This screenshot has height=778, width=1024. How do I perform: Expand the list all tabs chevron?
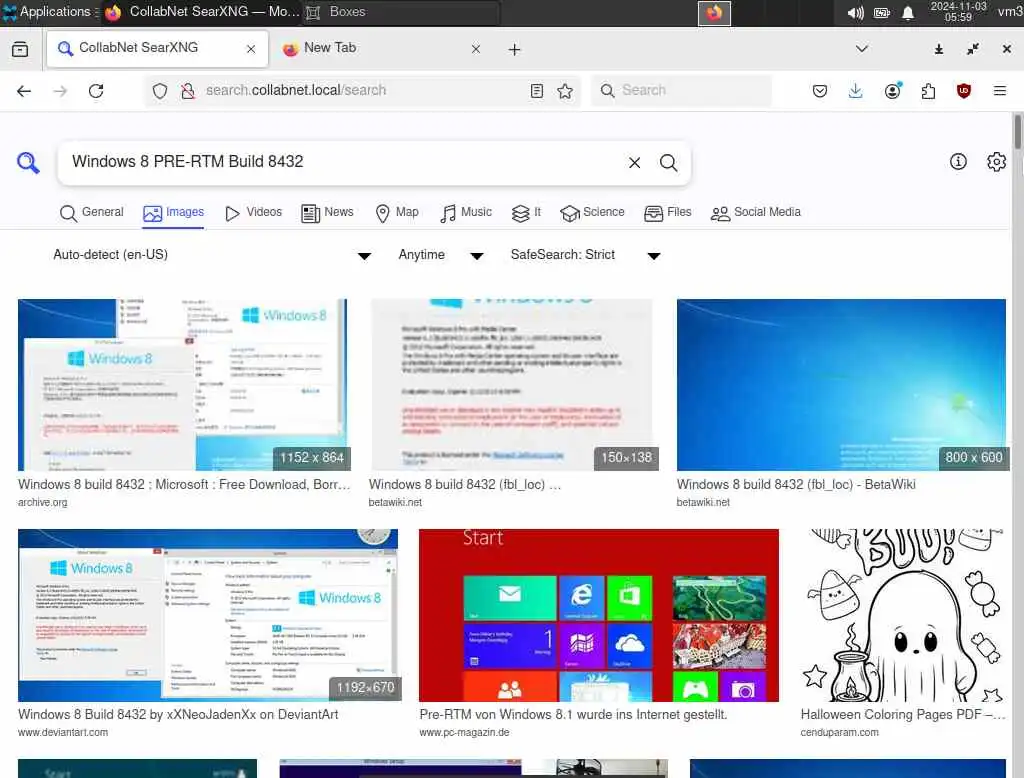(862, 49)
